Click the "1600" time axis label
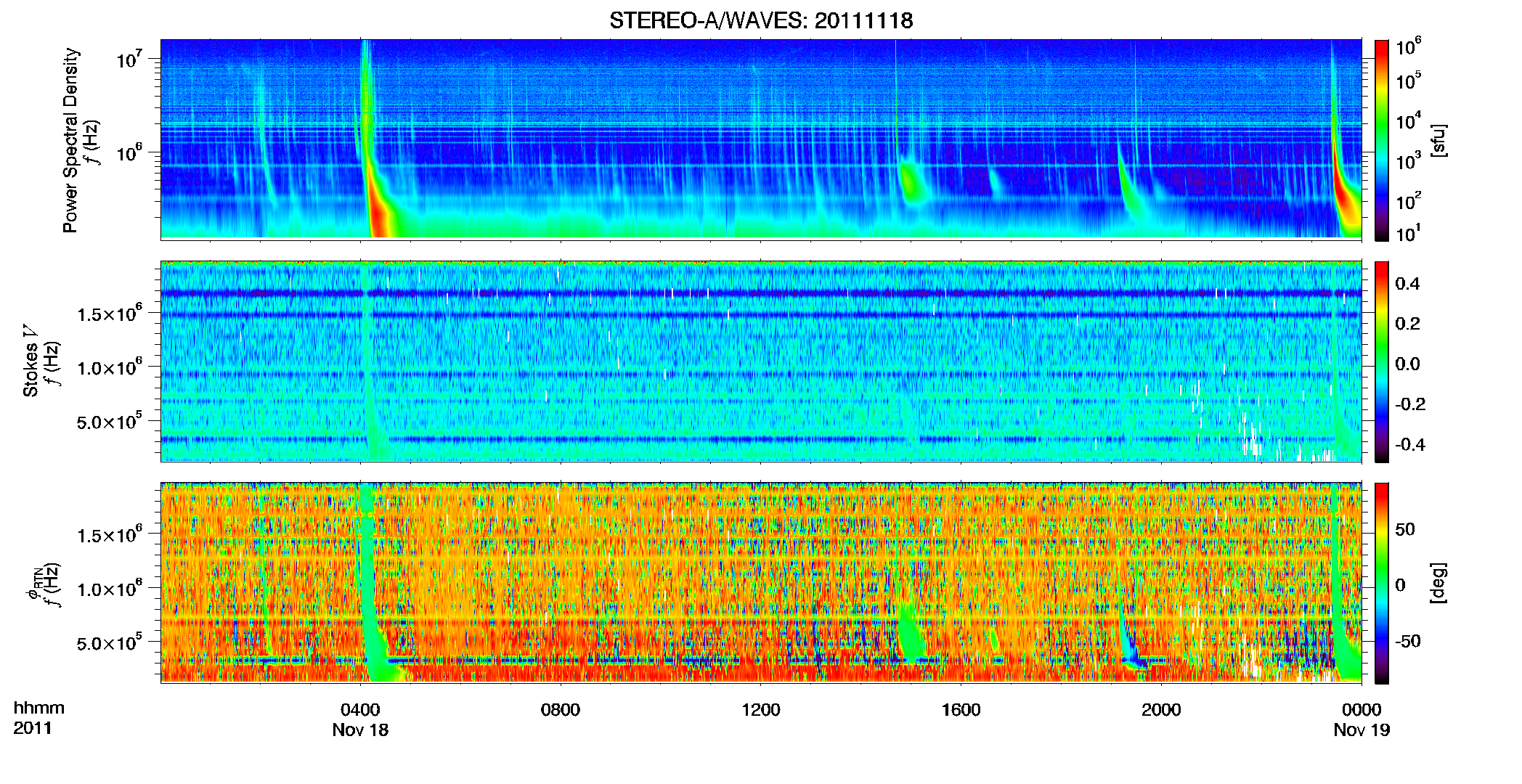Viewport: 1522px width, 784px height. tap(961, 710)
